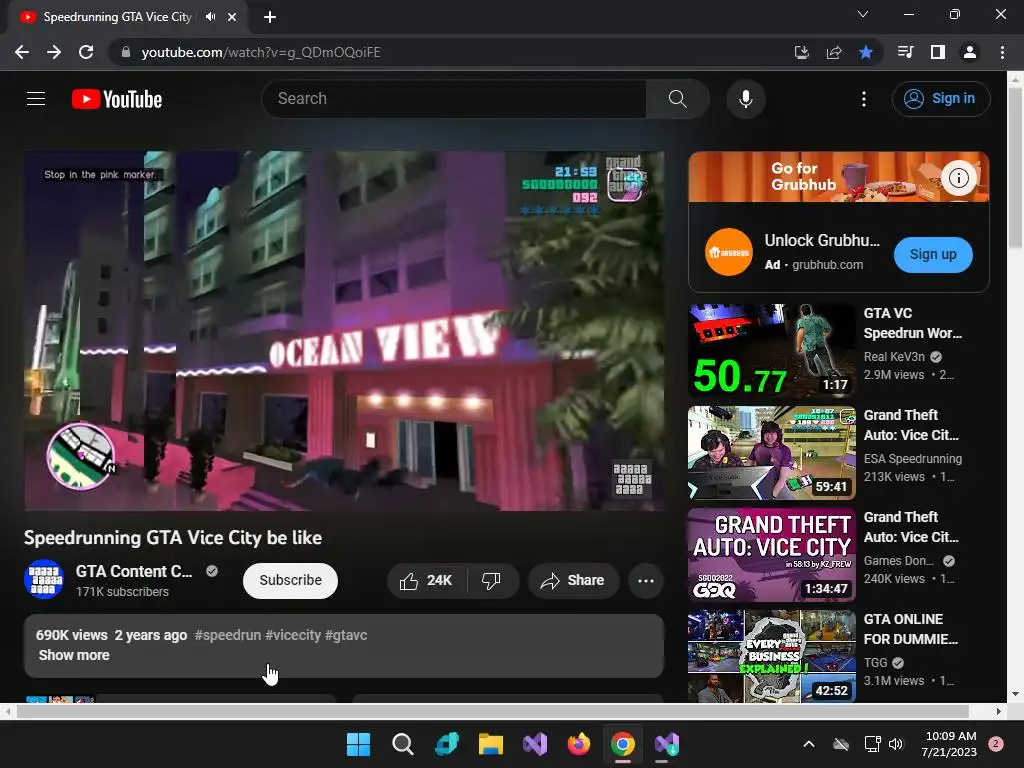Image resolution: width=1024 pixels, height=768 pixels.
Task: Reload the page
Action: point(86,52)
